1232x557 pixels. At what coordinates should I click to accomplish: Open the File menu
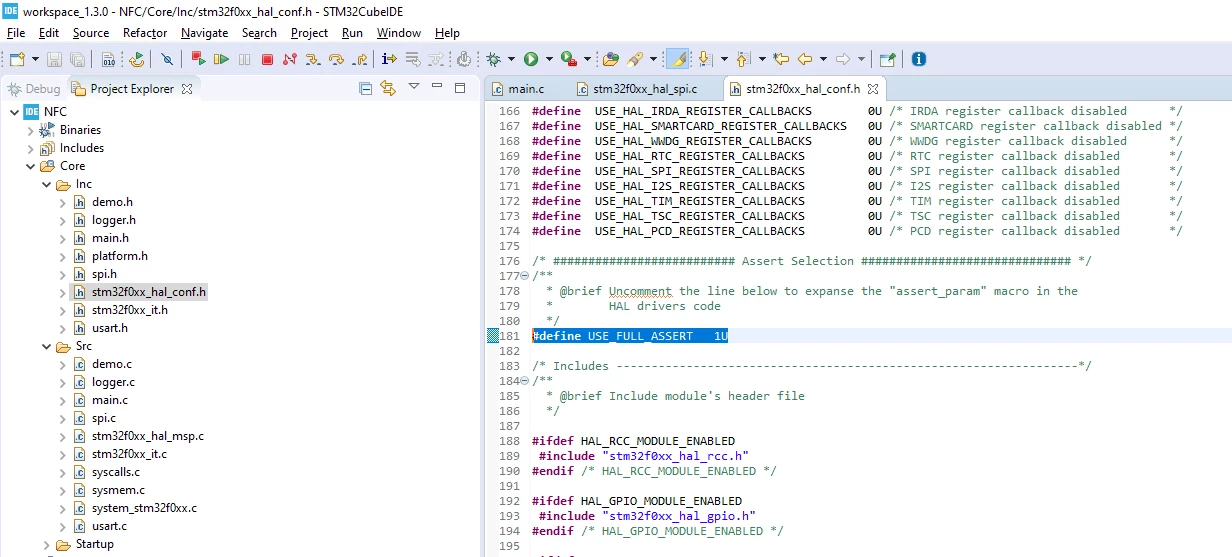[16, 33]
